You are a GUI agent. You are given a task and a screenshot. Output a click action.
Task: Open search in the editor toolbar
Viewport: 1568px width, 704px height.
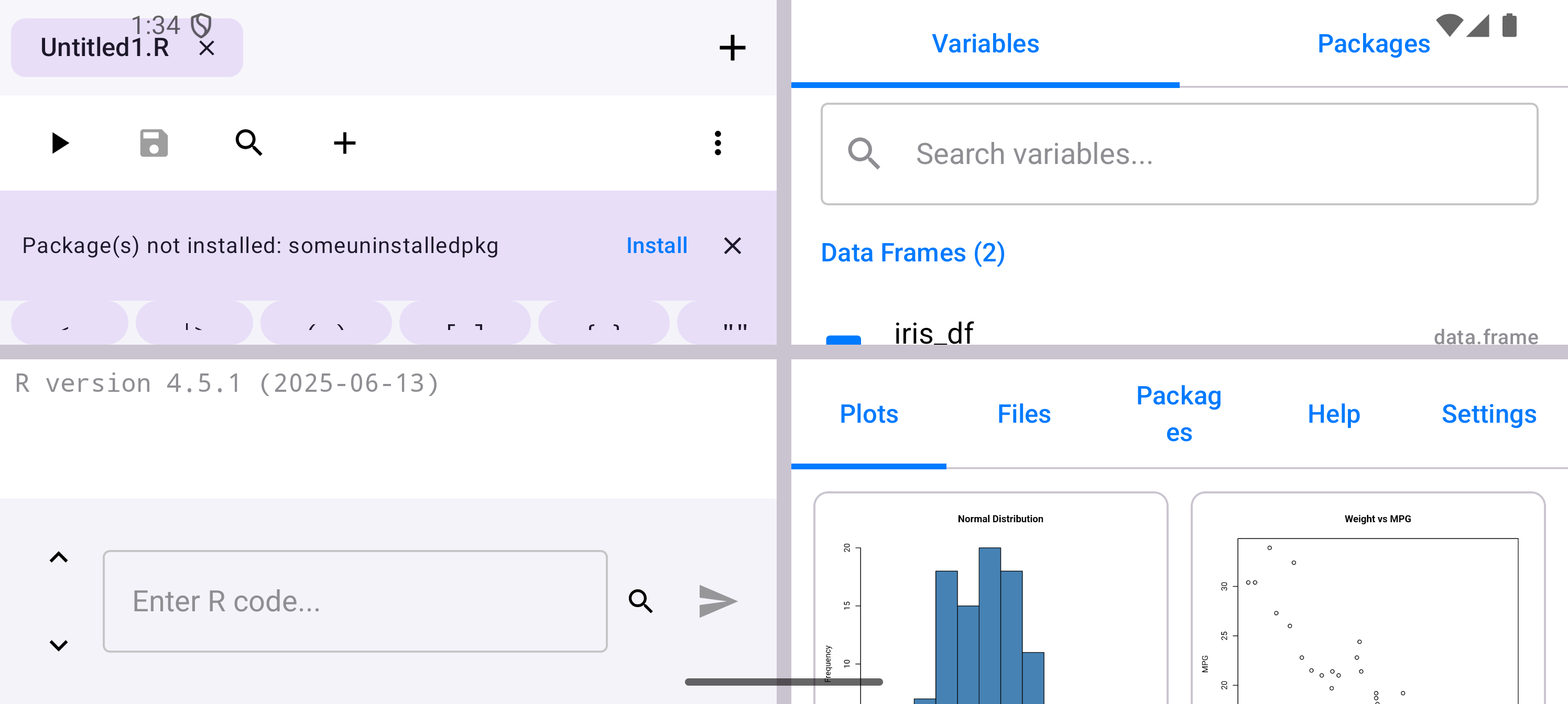(x=248, y=144)
